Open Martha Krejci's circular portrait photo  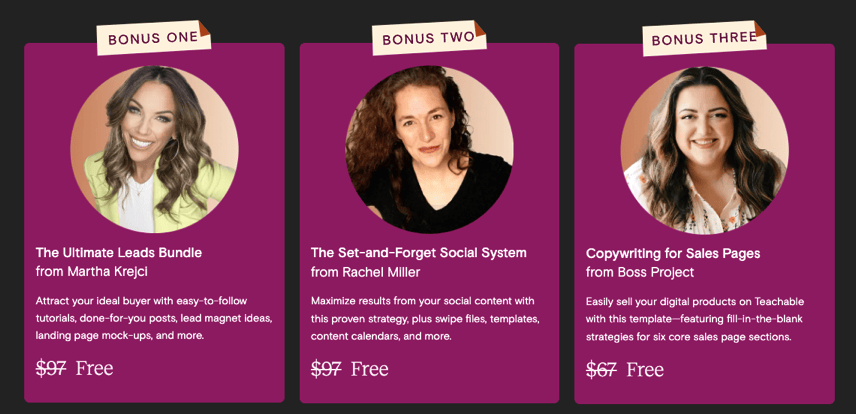(x=154, y=149)
